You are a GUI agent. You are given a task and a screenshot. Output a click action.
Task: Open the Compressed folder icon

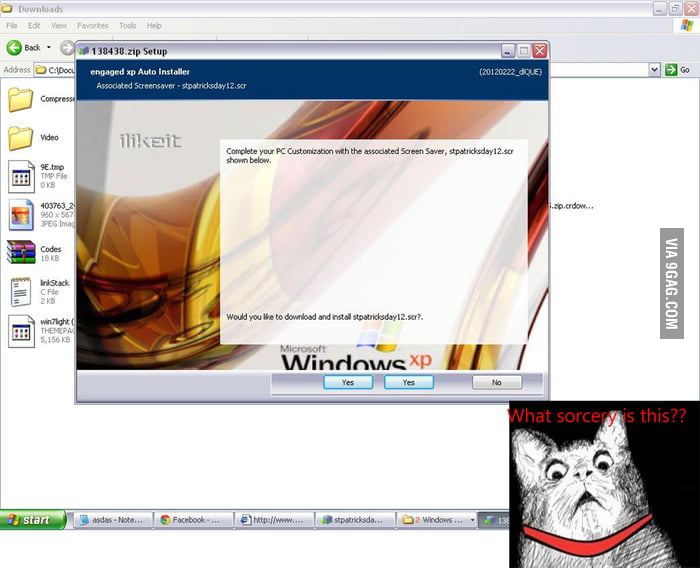click(20, 99)
